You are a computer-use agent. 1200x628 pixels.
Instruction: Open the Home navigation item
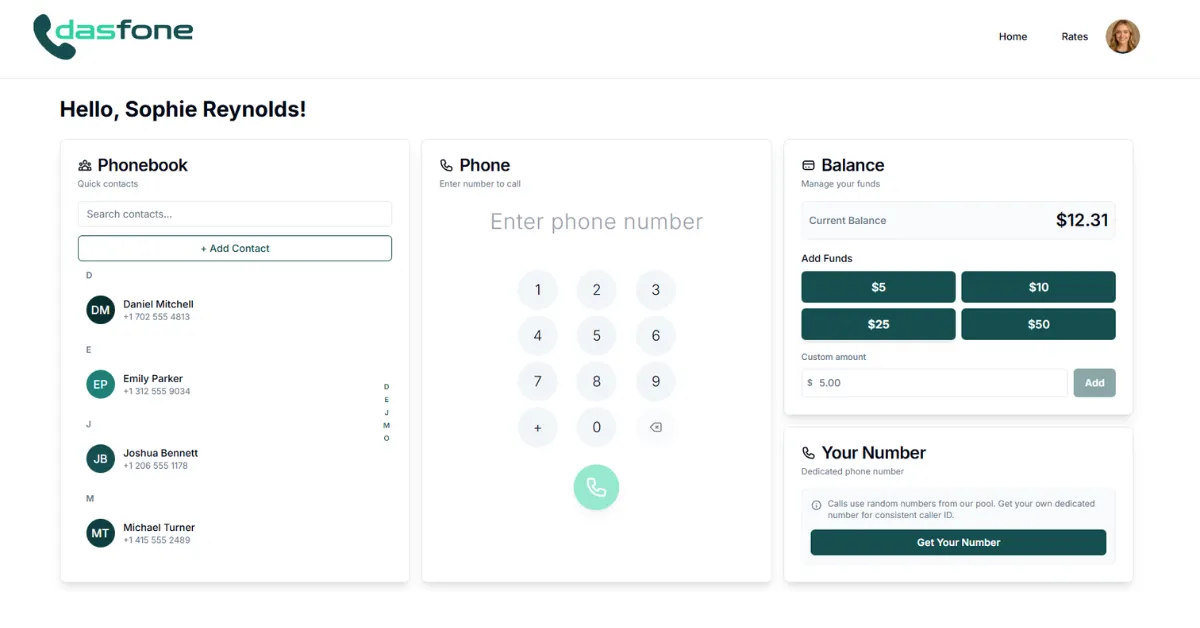click(1012, 37)
